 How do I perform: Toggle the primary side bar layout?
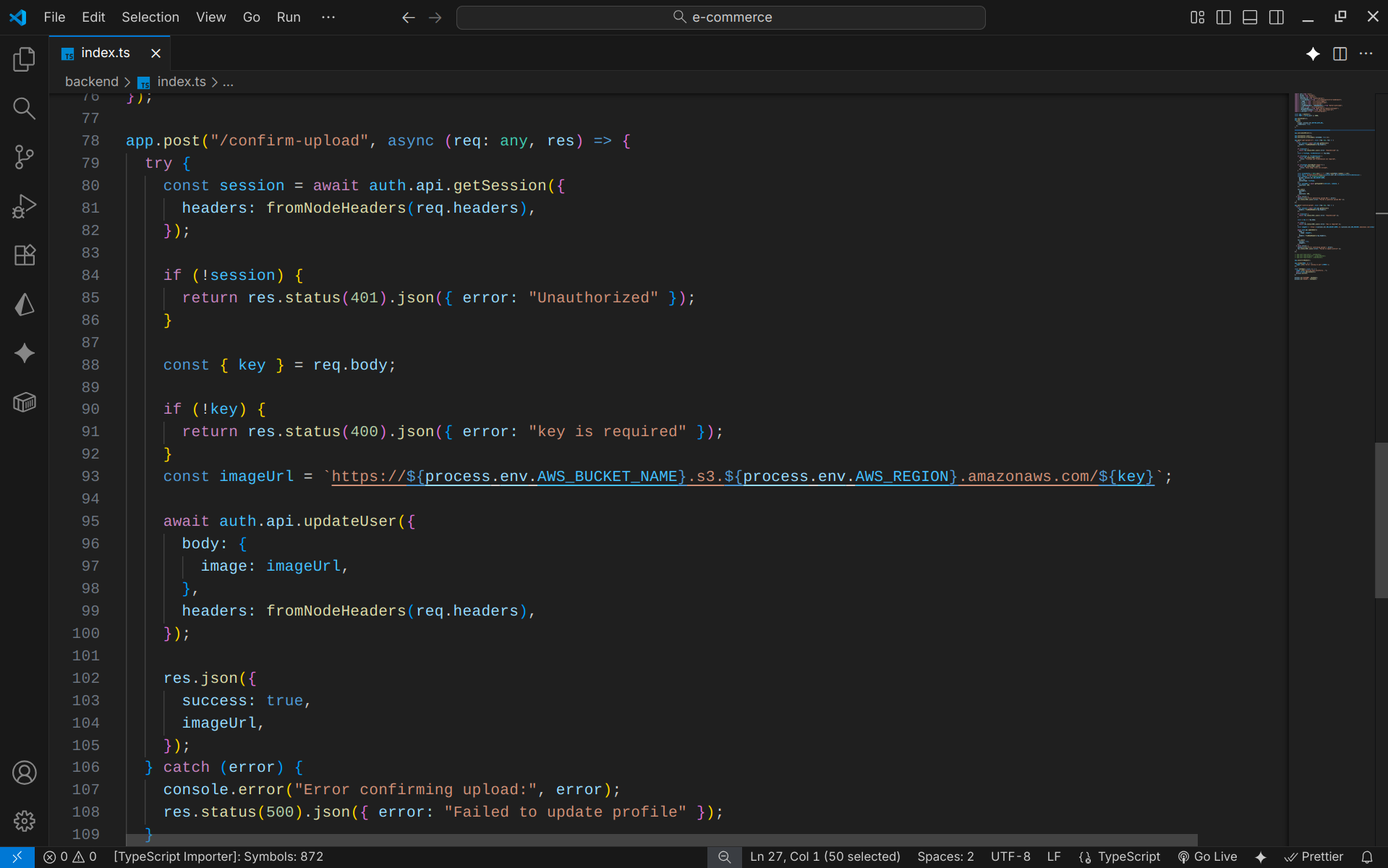click(x=1223, y=17)
